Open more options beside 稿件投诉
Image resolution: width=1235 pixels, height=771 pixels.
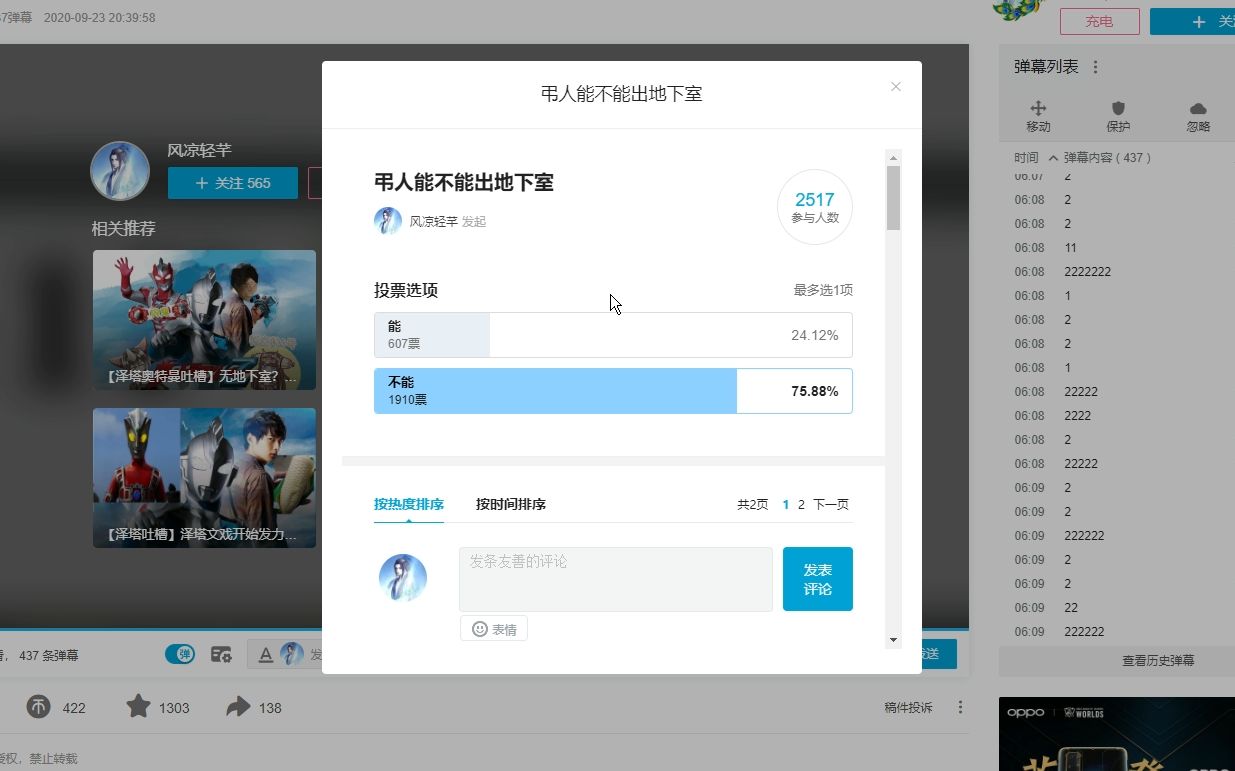point(960,707)
